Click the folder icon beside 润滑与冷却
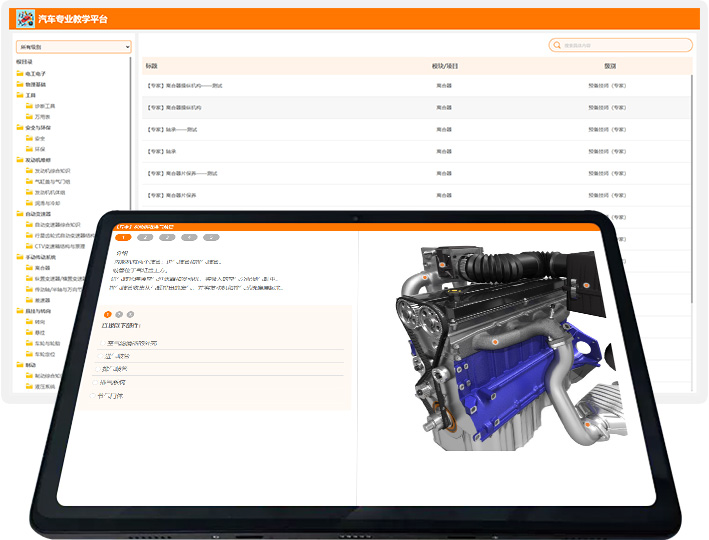This screenshot has width=709, height=540. point(29,203)
